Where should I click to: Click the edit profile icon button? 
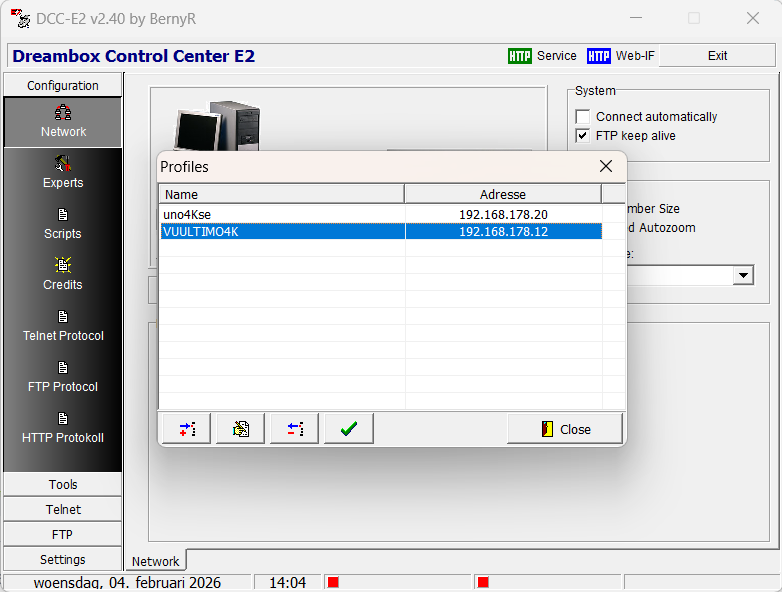click(240, 428)
